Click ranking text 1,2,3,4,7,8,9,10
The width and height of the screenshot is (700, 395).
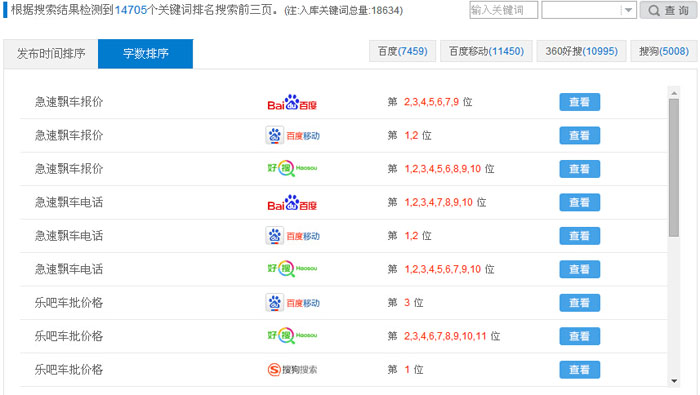click(438, 203)
